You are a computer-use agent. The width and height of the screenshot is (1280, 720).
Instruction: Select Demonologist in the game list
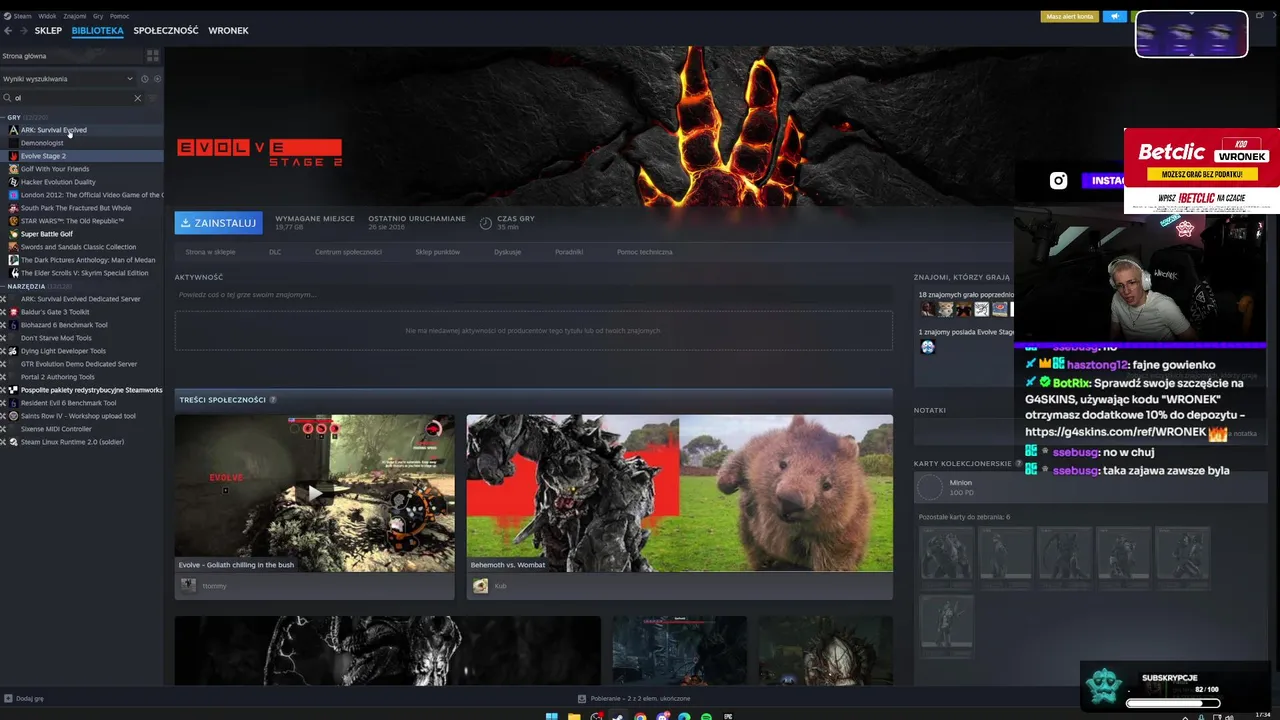coord(81,143)
